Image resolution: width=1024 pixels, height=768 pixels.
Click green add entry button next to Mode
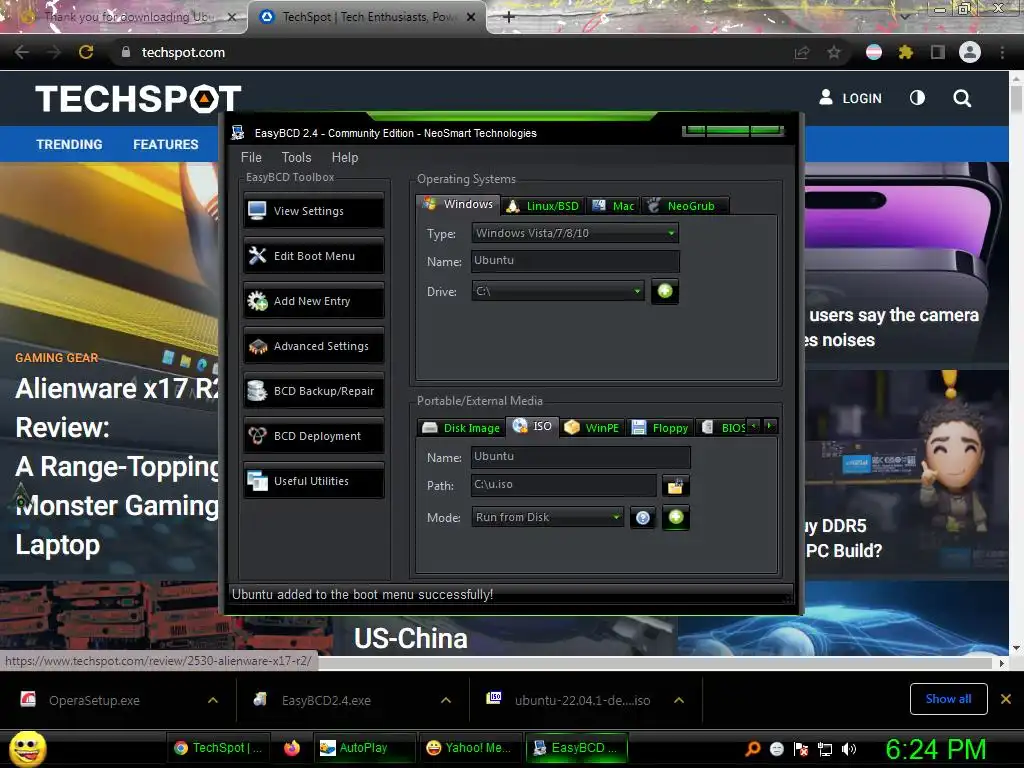pos(676,517)
